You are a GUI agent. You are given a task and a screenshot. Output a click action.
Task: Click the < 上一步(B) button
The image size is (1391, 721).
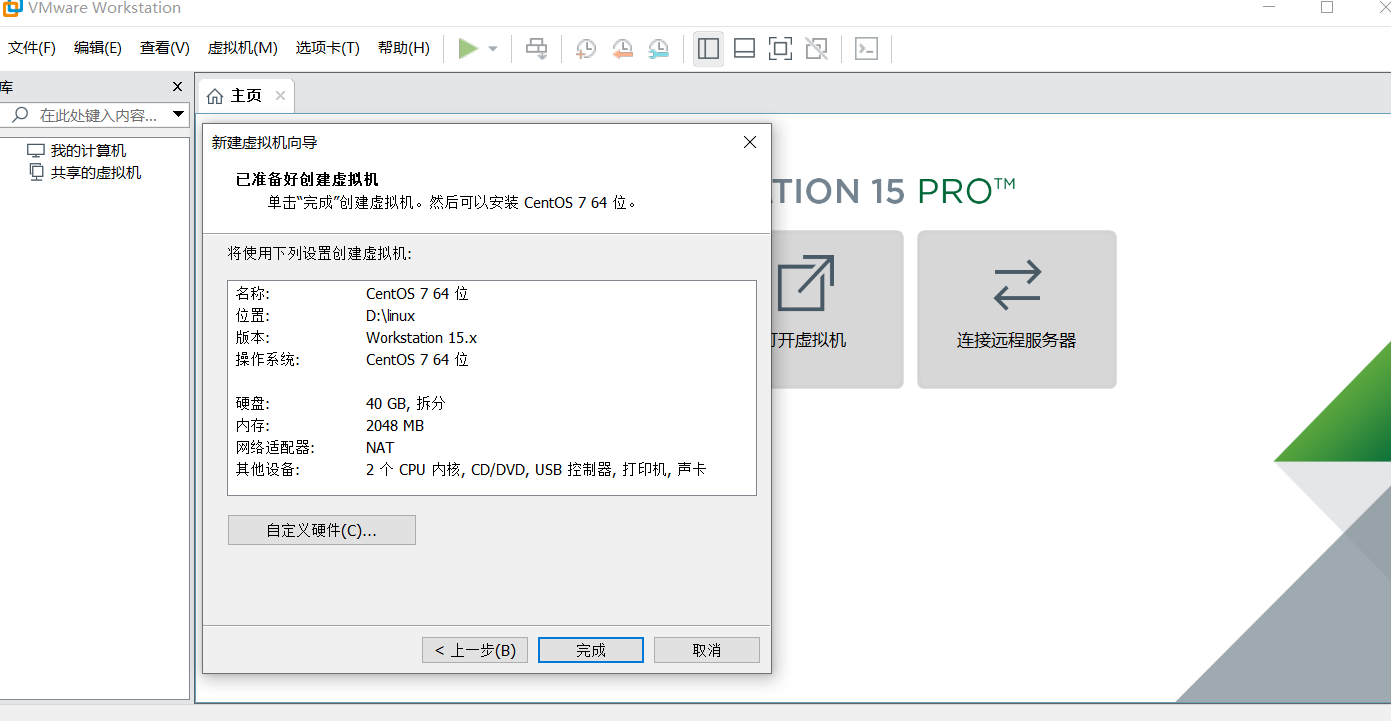point(475,650)
